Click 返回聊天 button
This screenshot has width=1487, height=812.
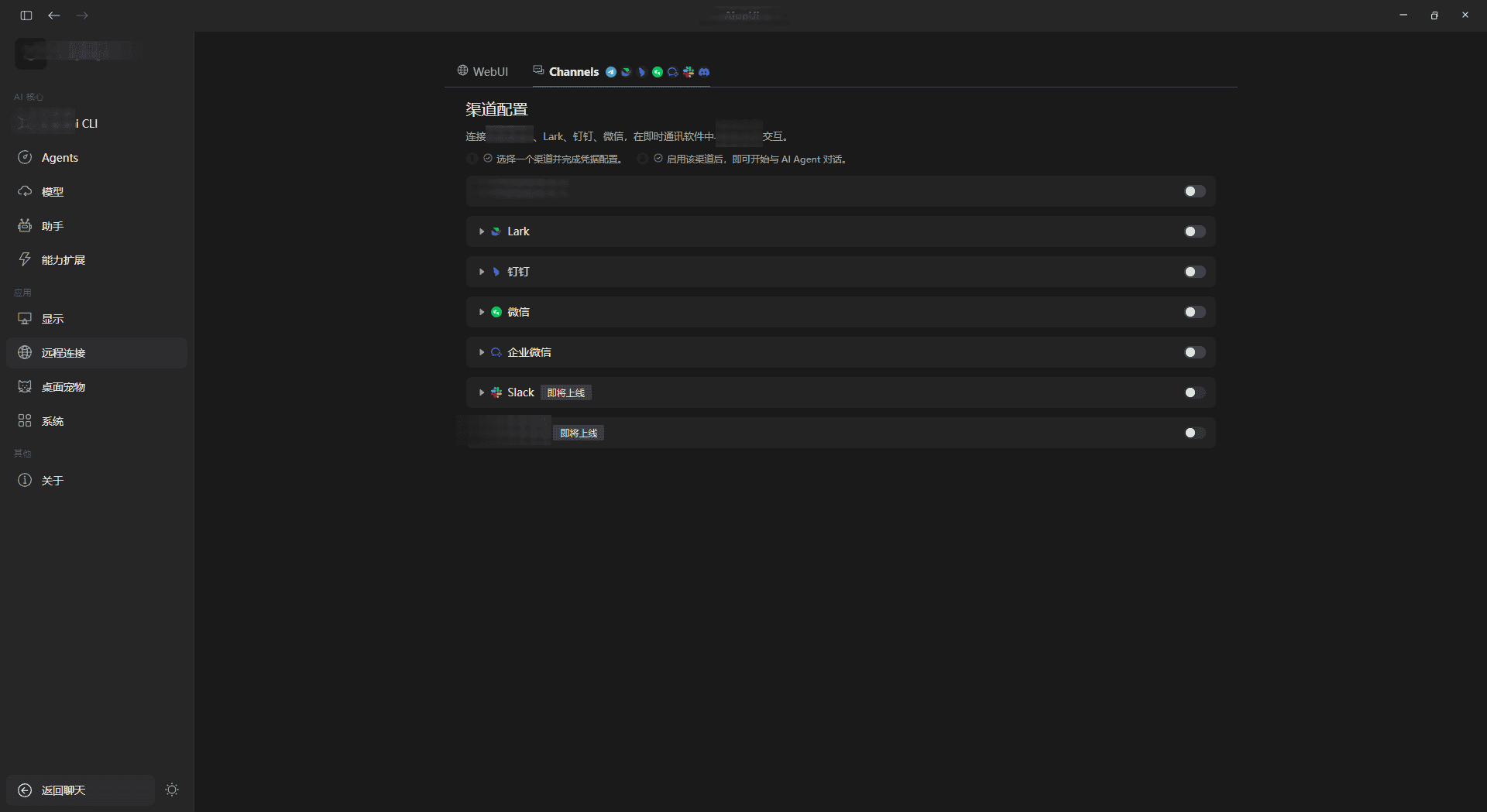click(x=81, y=790)
